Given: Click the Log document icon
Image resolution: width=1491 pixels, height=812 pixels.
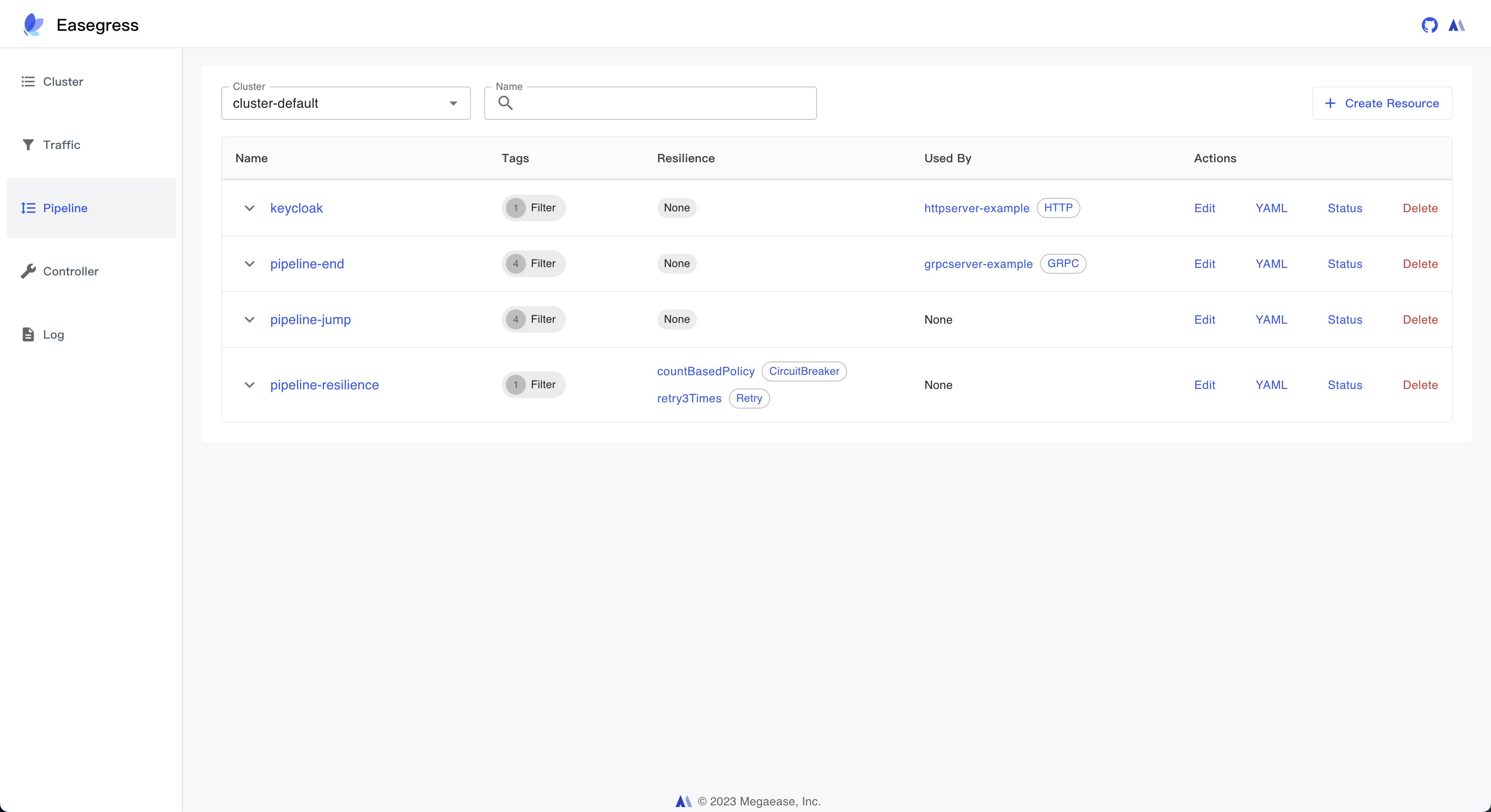Looking at the screenshot, I should pos(28,334).
